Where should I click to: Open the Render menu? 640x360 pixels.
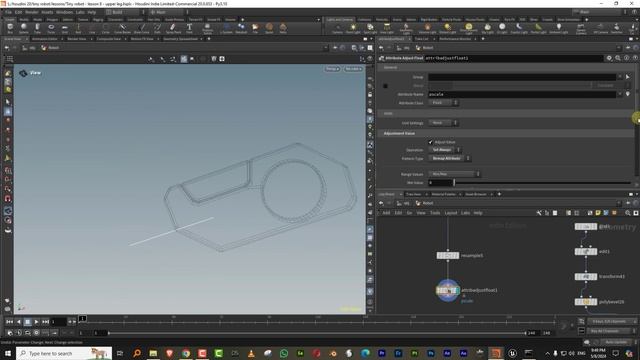coord(32,12)
